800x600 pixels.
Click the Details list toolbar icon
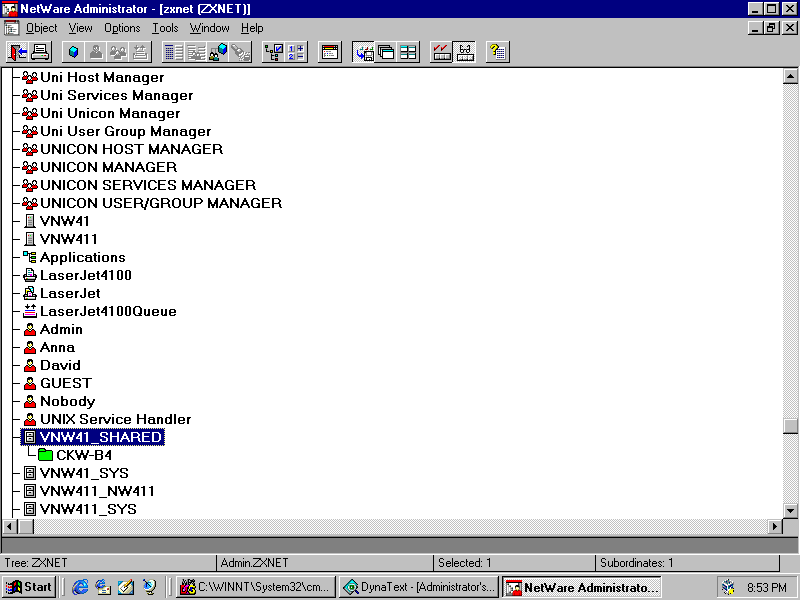point(173,52)
